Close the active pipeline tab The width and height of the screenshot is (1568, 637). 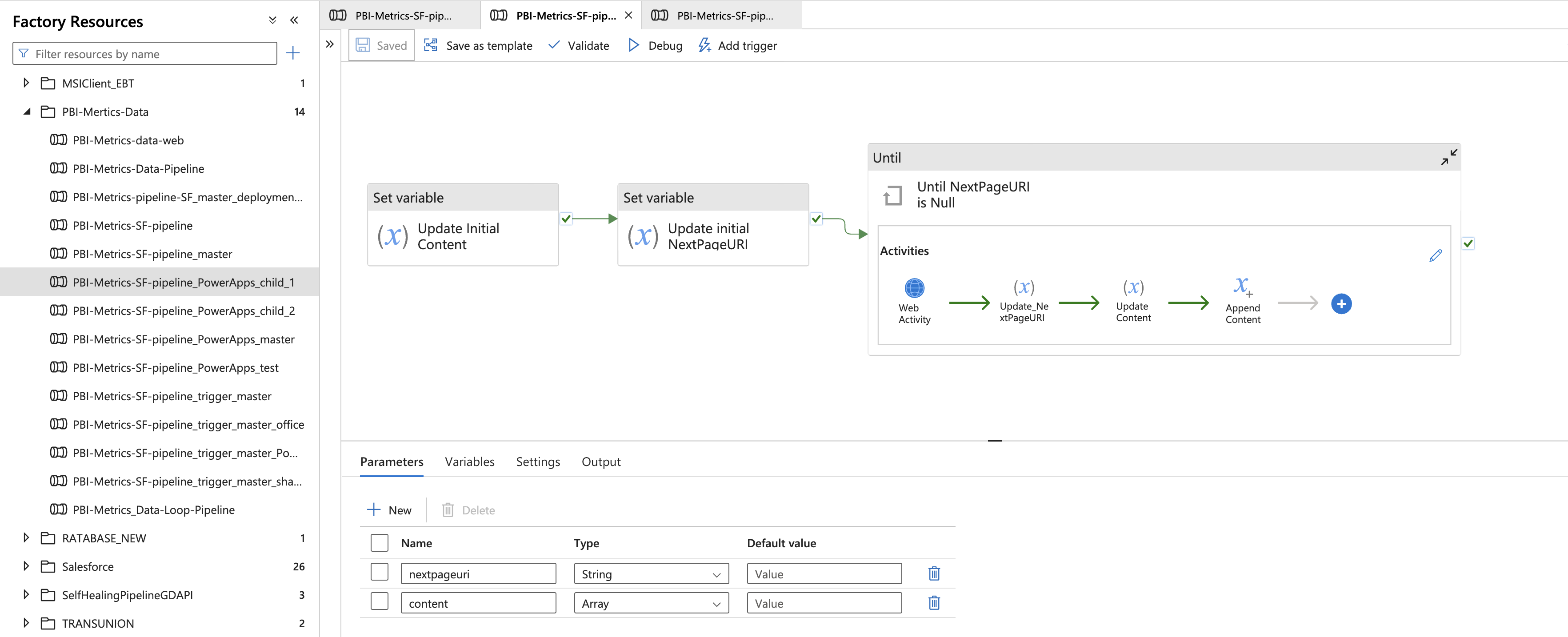click(629, 15)
